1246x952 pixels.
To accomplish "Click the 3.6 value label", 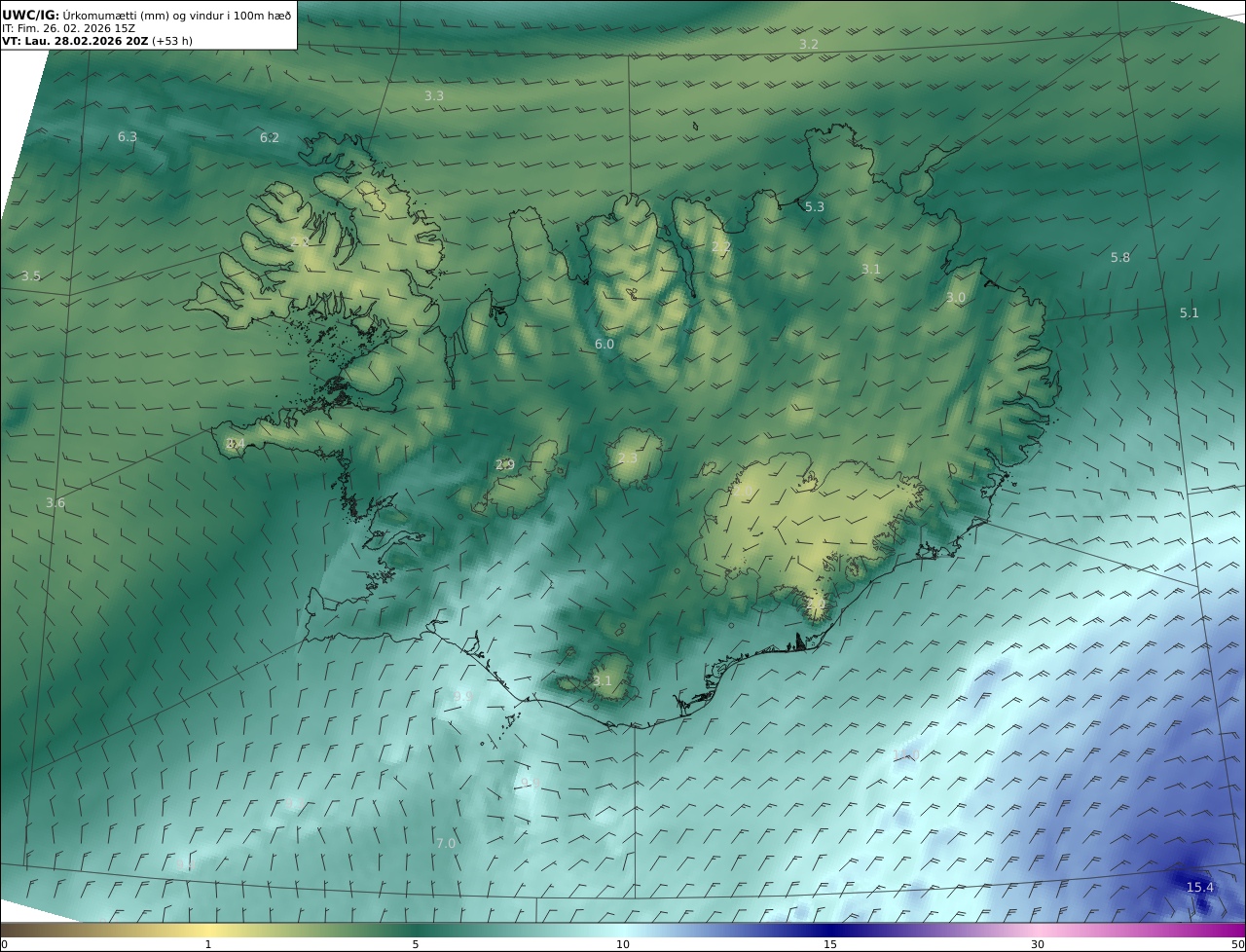I will click(55, 503).
